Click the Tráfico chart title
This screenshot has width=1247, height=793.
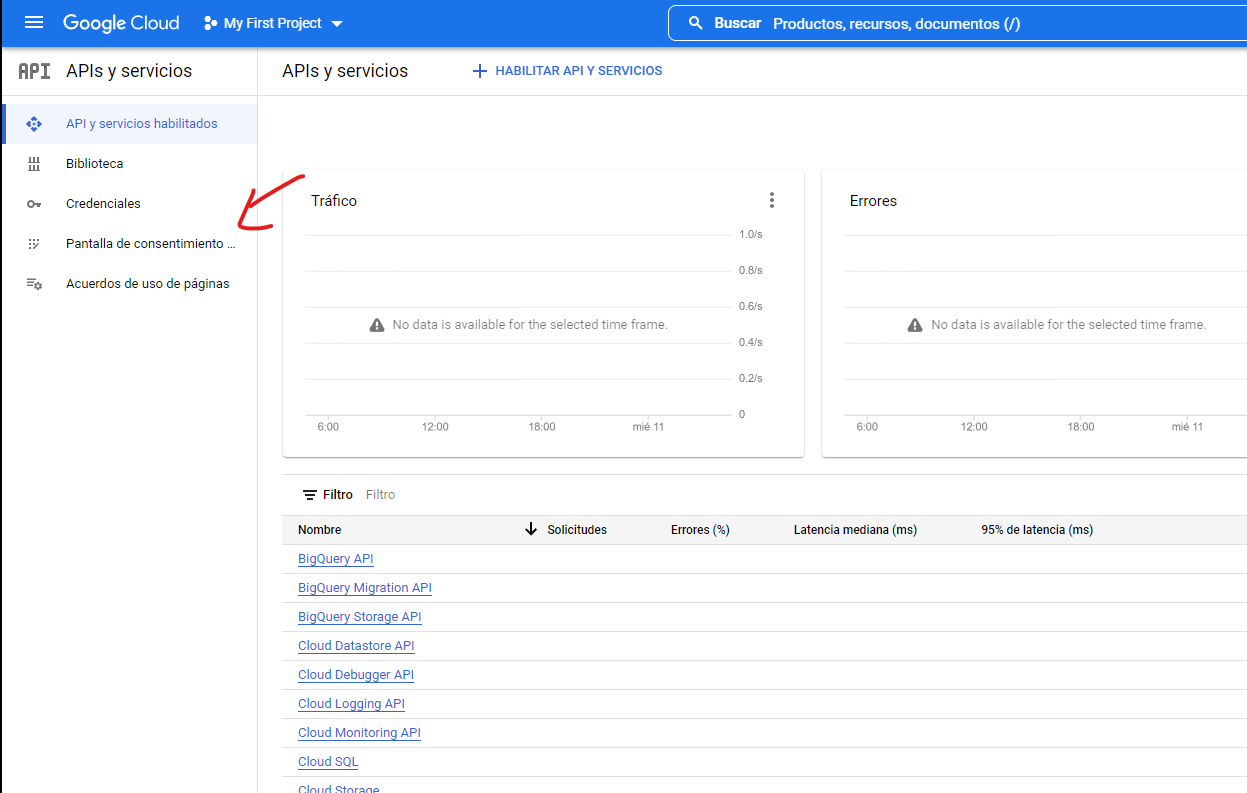click(x=334, y=201)
